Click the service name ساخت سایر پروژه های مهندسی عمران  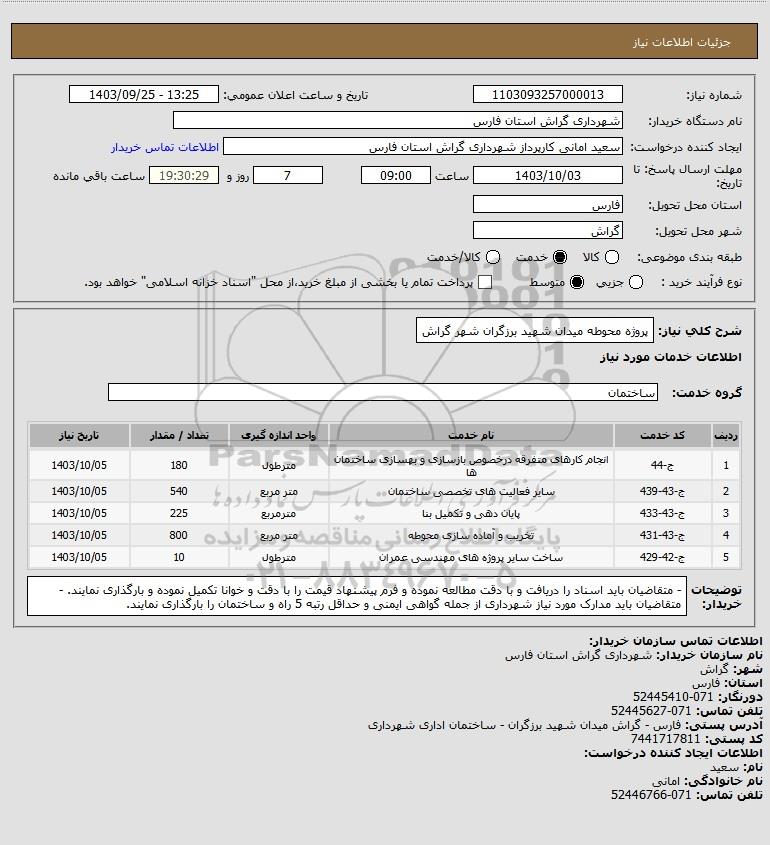(471, 557)
